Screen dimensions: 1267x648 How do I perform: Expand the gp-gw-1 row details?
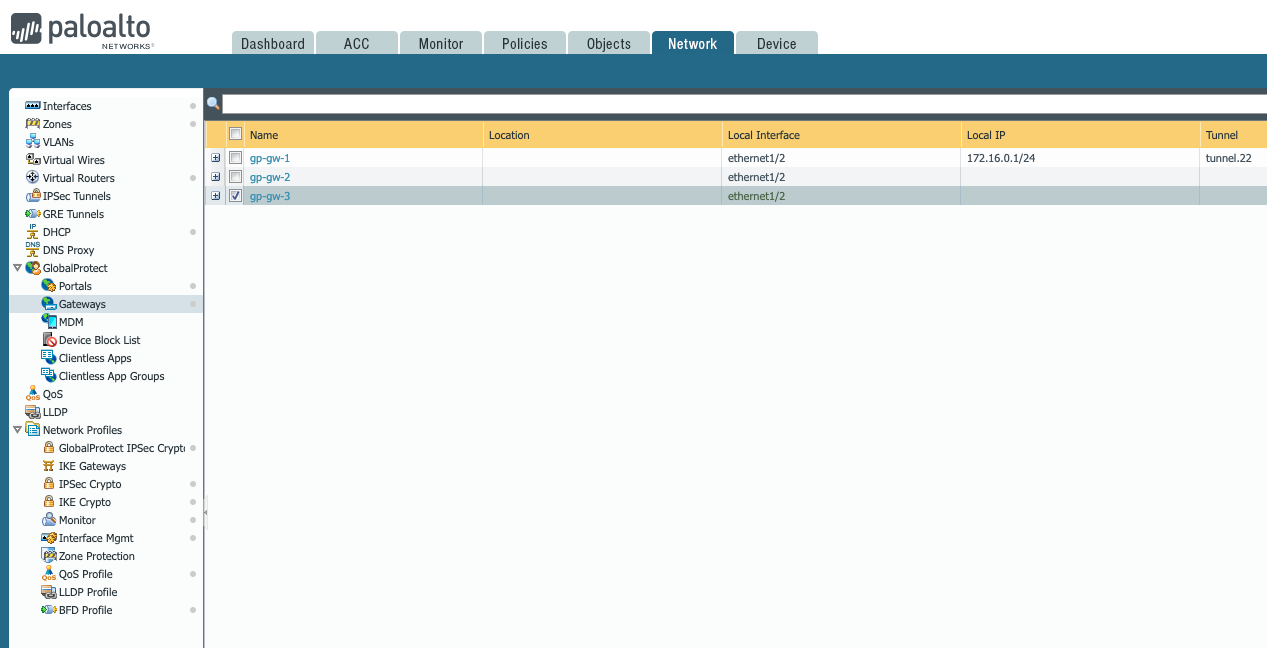[x=215, y=157]
